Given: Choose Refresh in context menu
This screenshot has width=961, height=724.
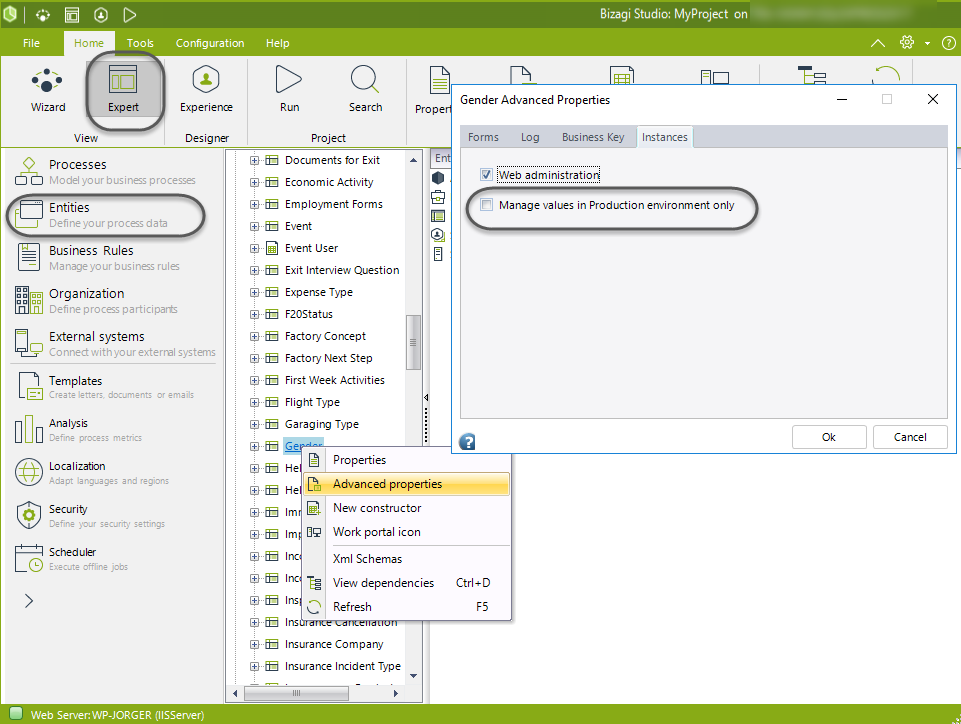Looking at the screenshot, I should (x=407, y=606).
